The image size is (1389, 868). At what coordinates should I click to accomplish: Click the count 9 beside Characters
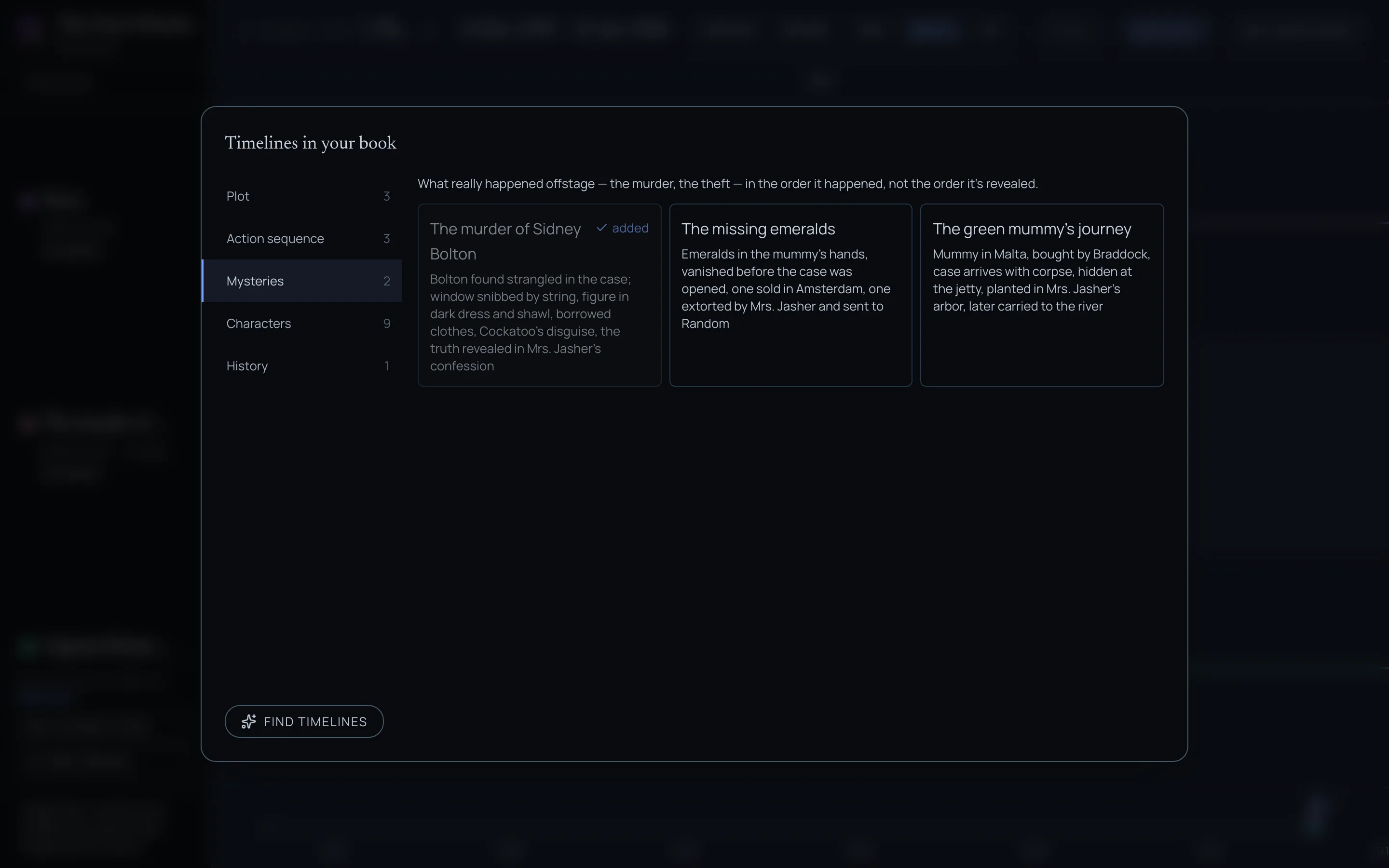tap(387, 324)
